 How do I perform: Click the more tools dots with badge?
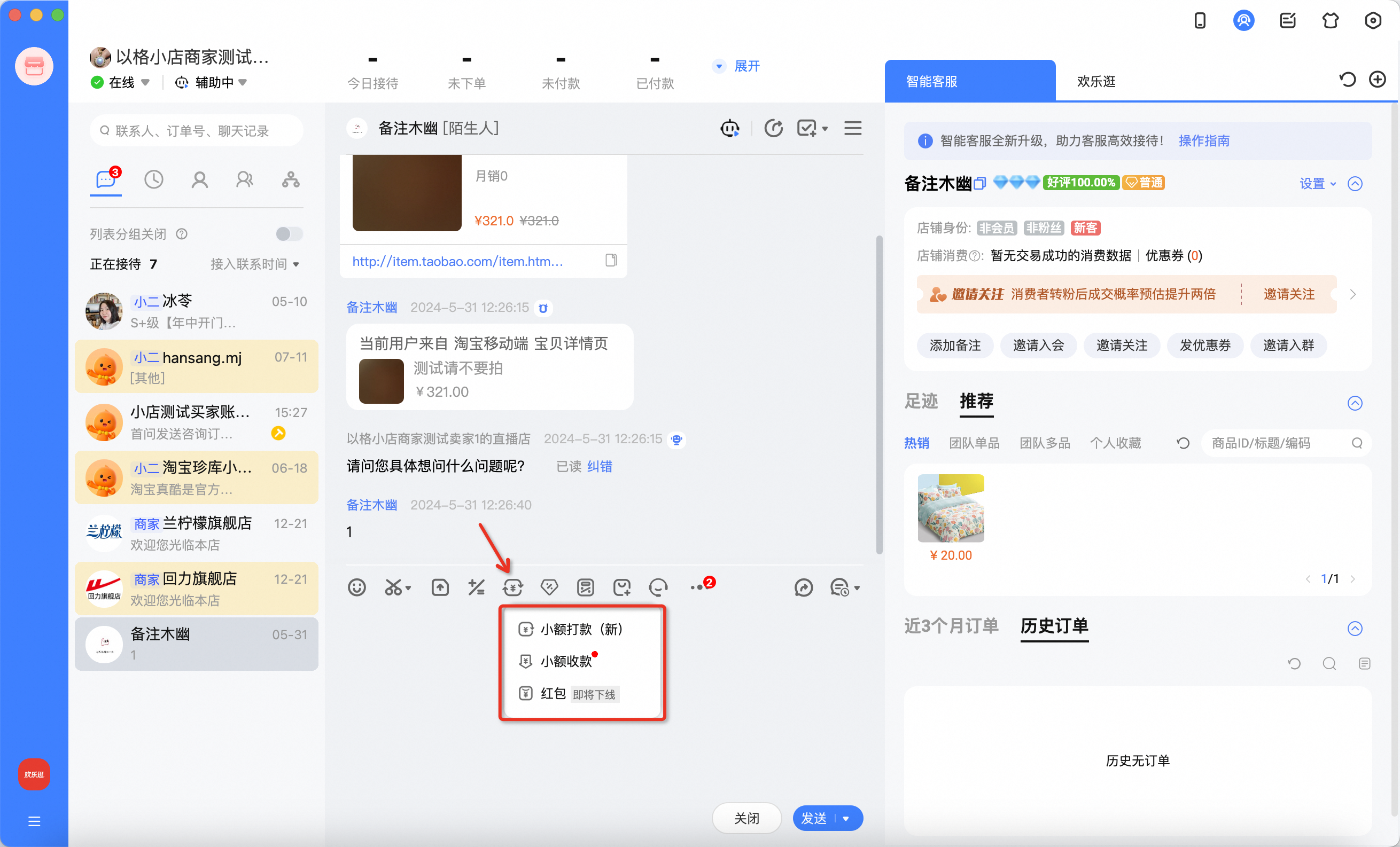[x=702, y=585]
